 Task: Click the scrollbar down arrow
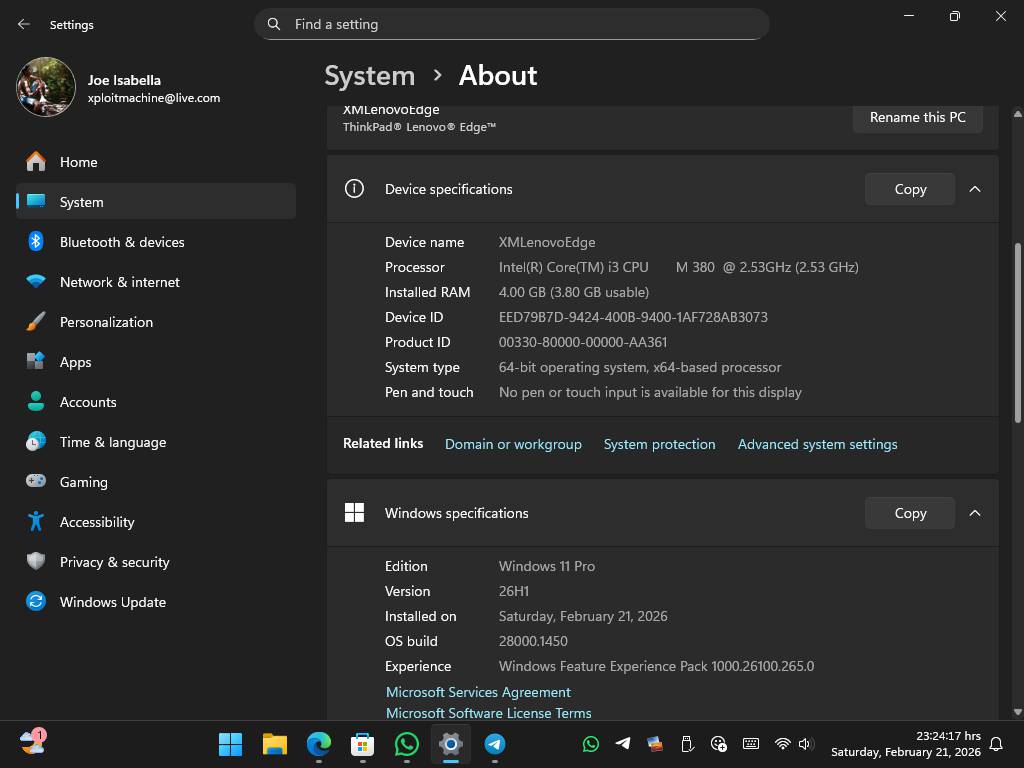click(x=1017, y=712)
